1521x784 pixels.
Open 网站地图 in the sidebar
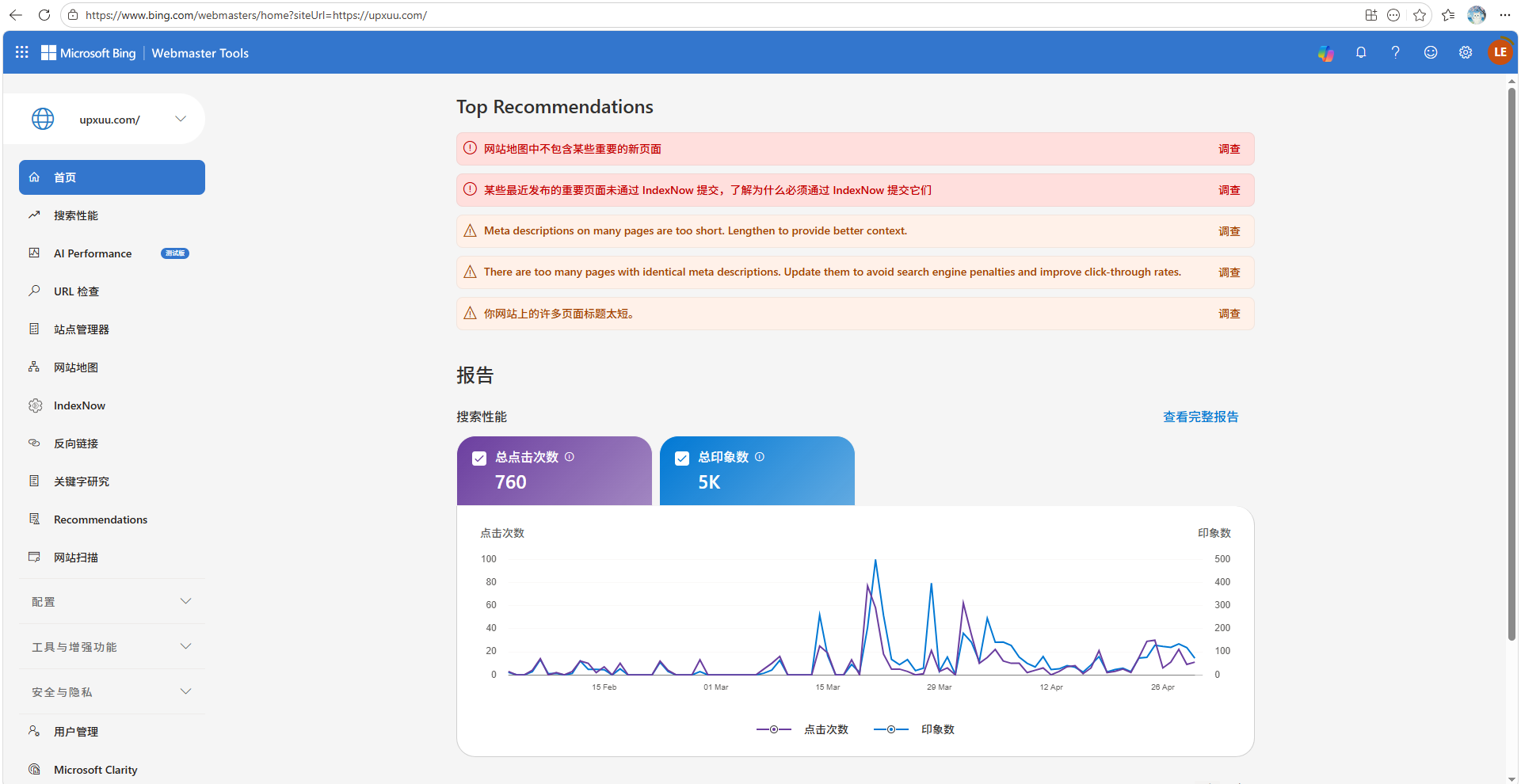[x=112, y=367]
